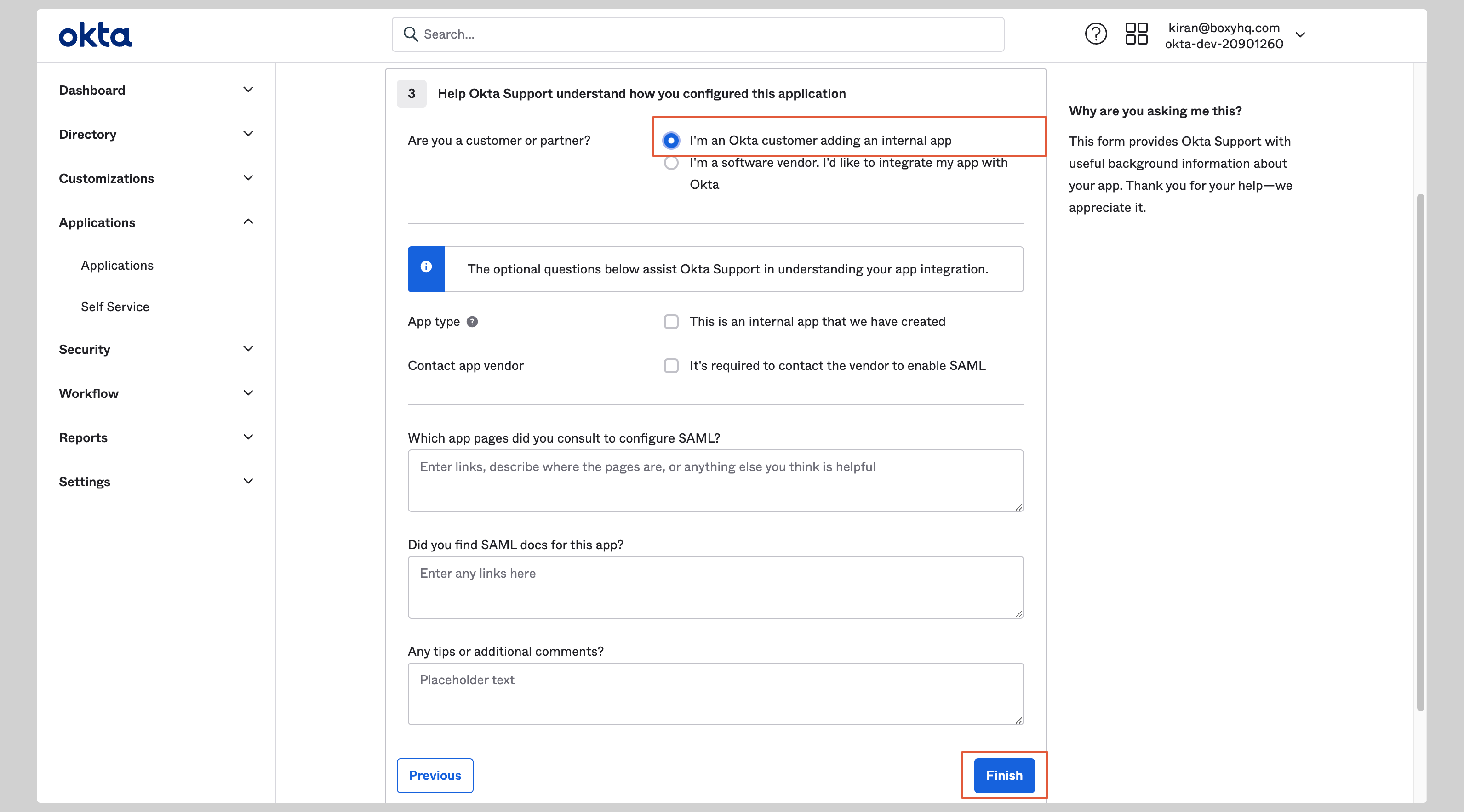The image size is (1464, 812).
Task: Open the help question mark icon
Action: [x=1095, y=34]
